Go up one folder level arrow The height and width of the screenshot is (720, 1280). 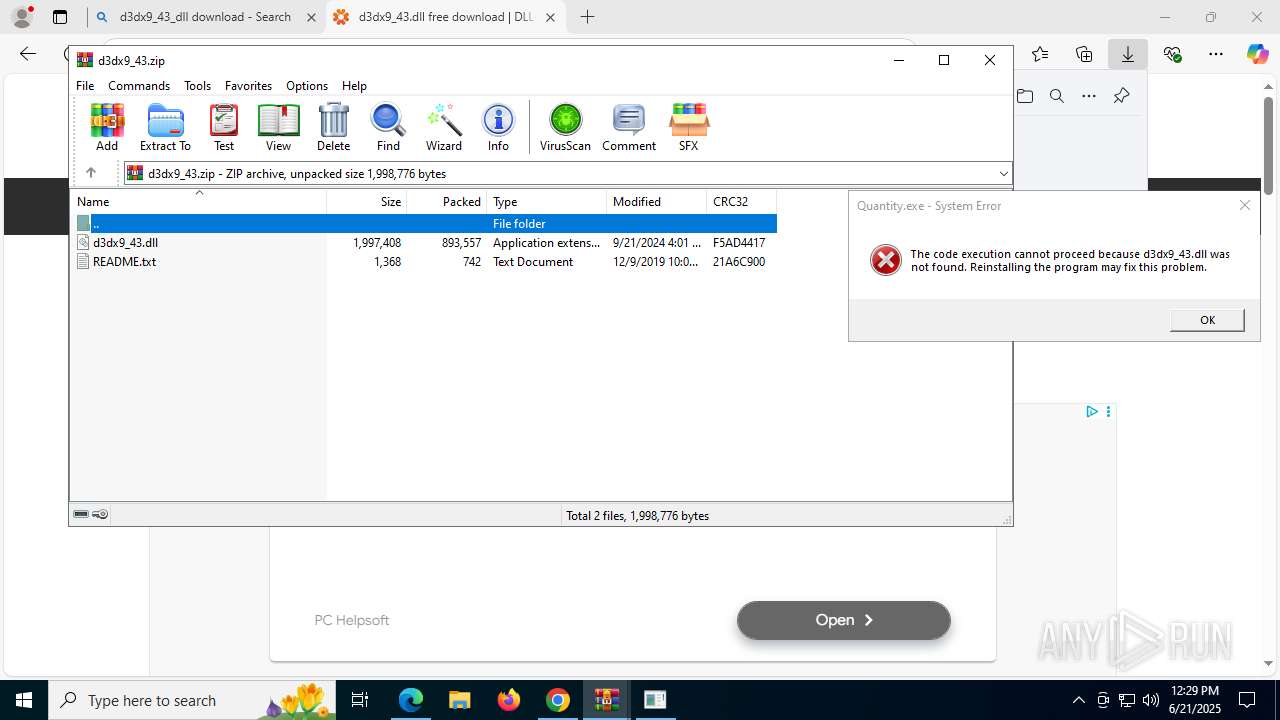91,173
